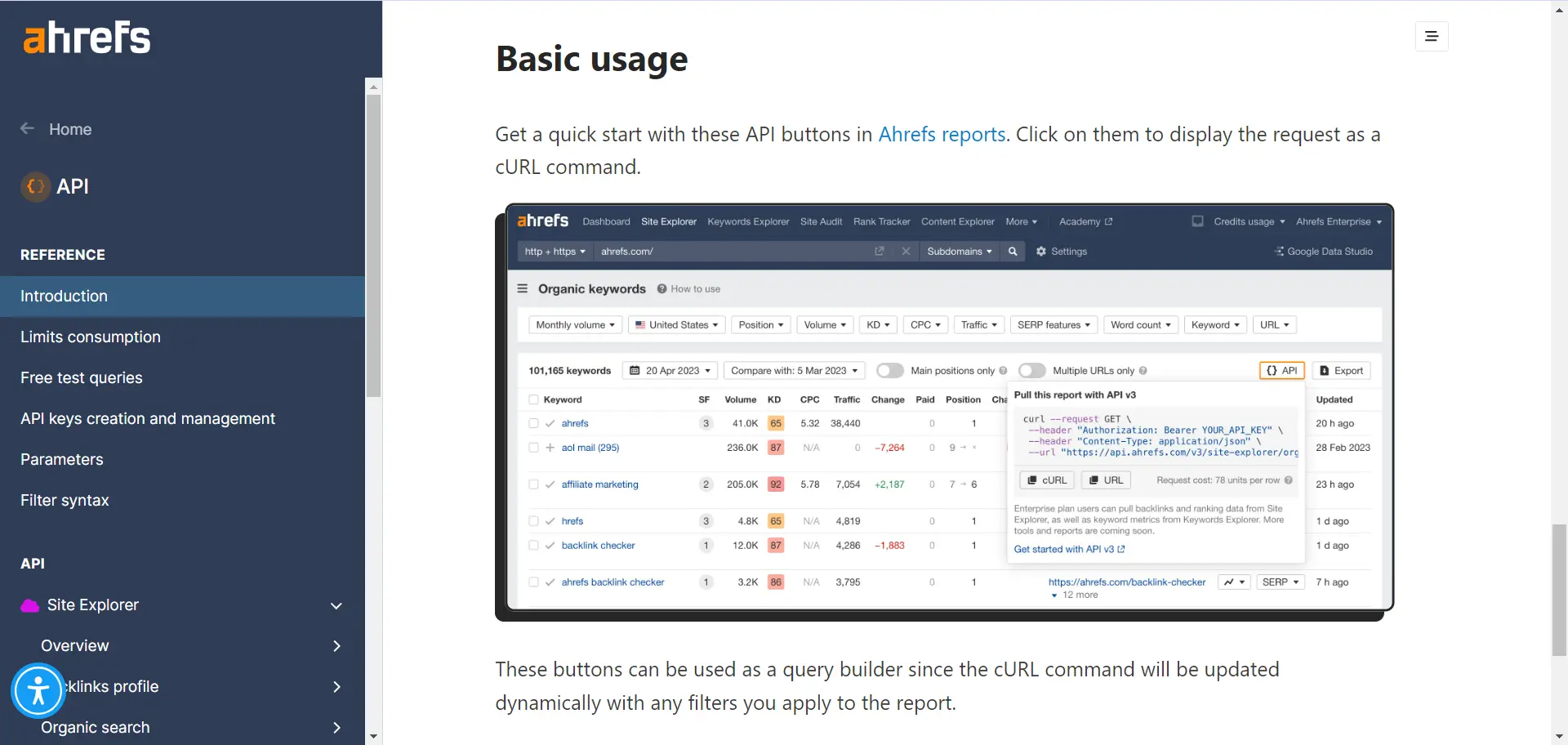Click the page scroll down arrow
Image resolution: width=1568 pixels, height=745 pixels.
click(x=1559, y=737)
